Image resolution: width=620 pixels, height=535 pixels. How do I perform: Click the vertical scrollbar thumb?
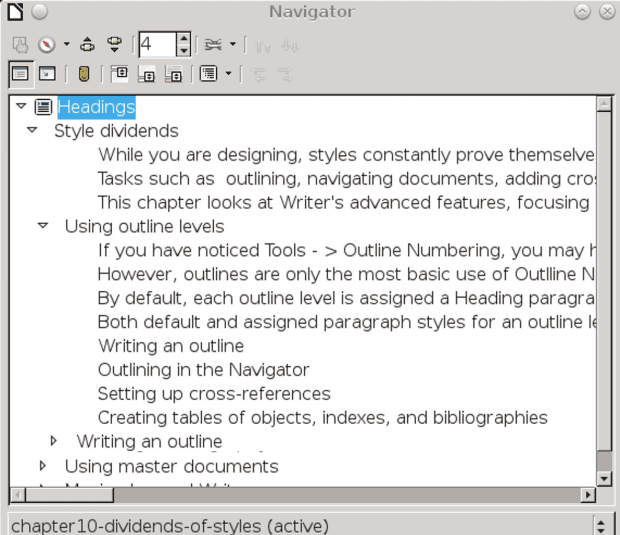(604, 281)
